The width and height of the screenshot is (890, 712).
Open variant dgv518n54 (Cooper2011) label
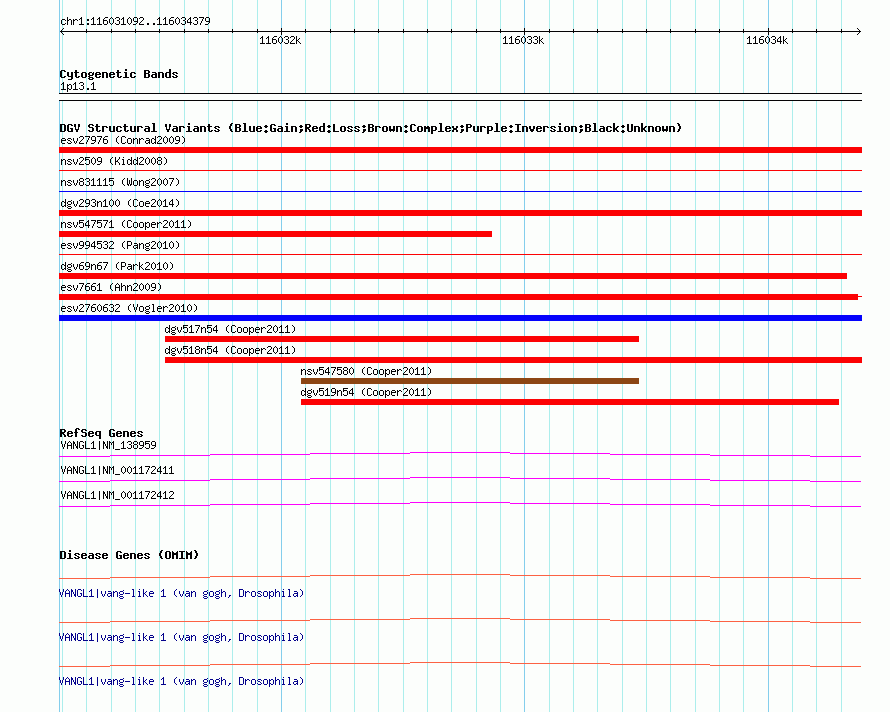(230, 350)
